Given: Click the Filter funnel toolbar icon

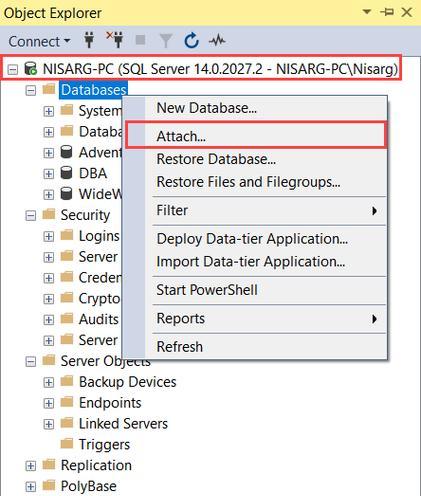Looking at the screenshot, I should pos(166,41).
